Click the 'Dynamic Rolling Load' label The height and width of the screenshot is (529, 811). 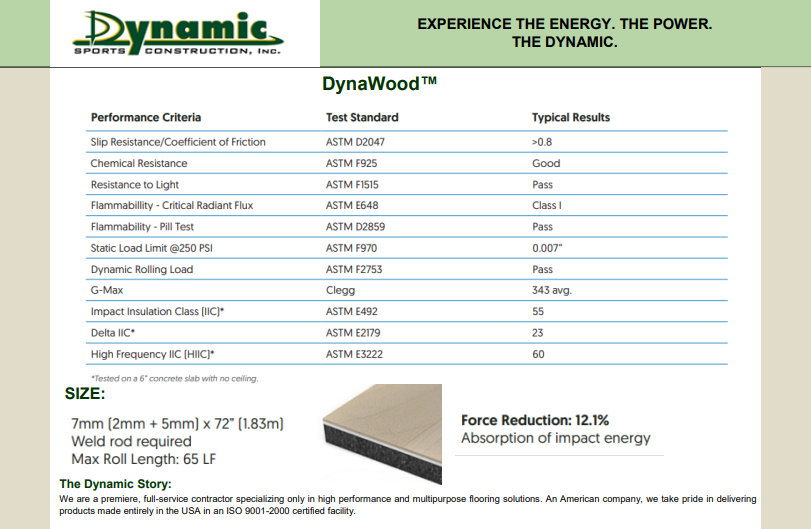[142, 269]
